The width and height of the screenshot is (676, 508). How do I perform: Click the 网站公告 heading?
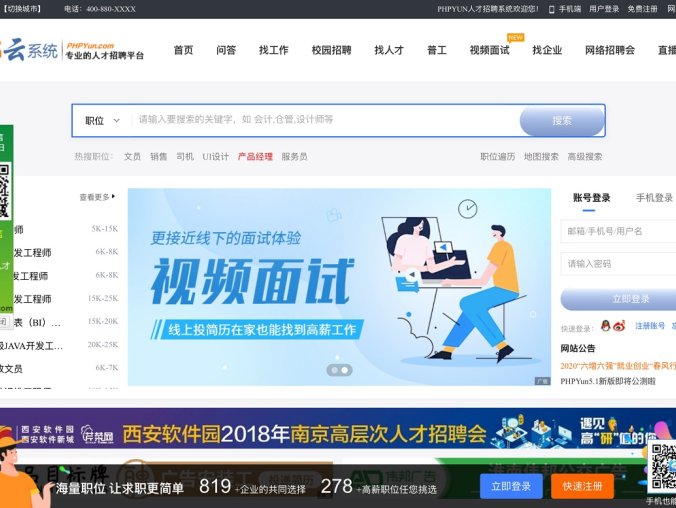[x=578, y=348]
